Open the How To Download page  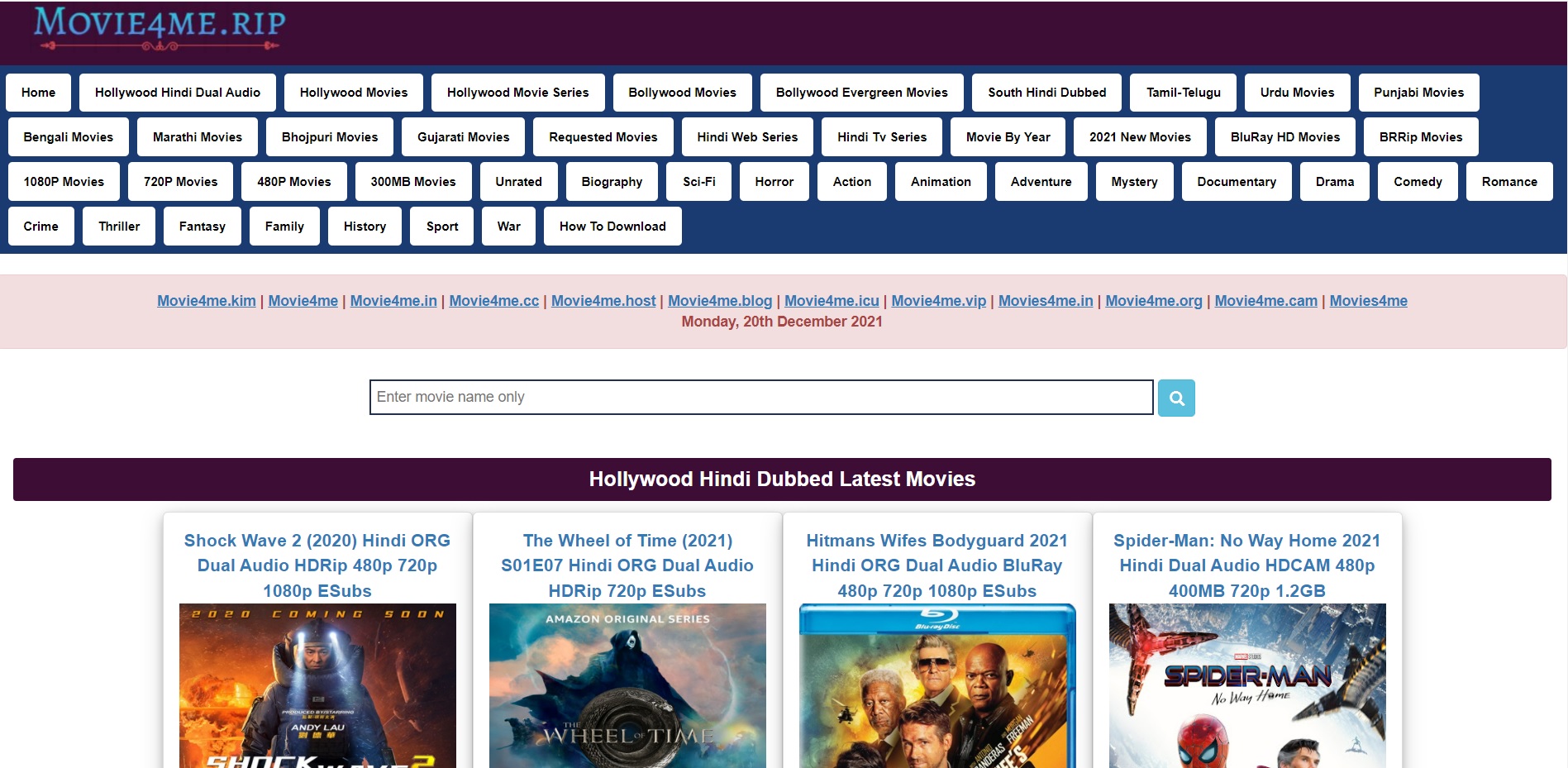click(612, 227)
